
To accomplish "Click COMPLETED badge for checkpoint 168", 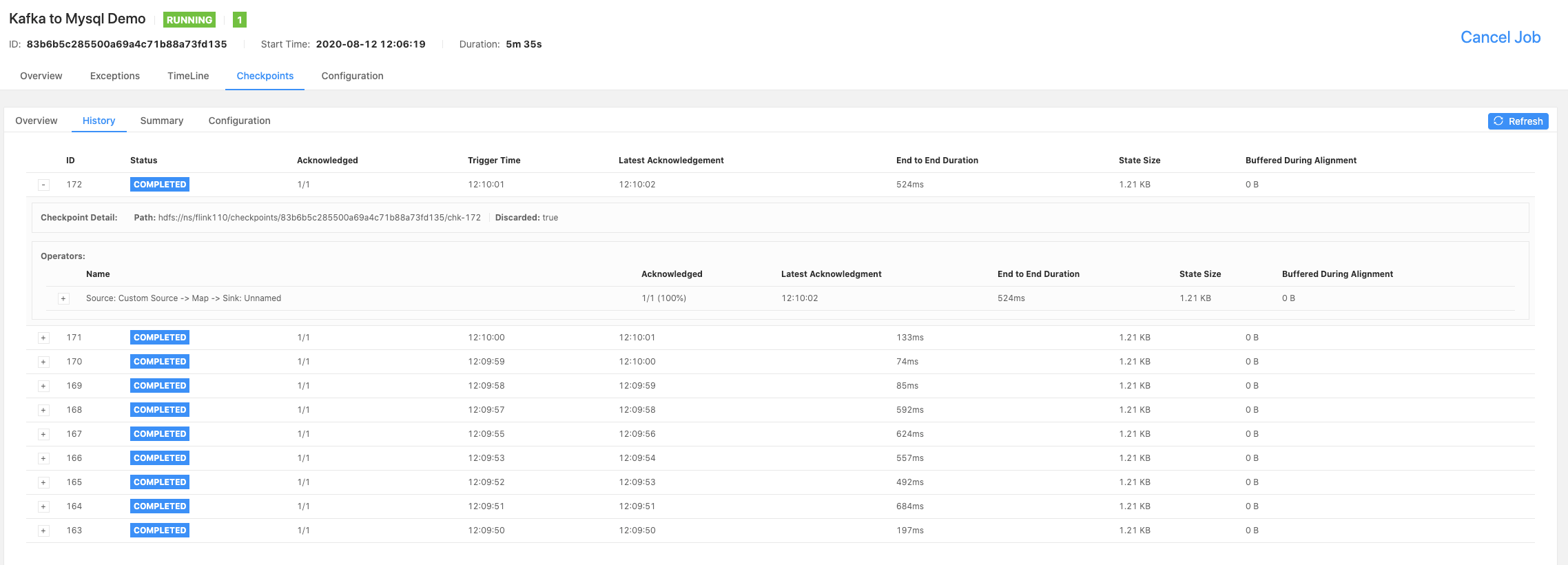I will [160, 410].
